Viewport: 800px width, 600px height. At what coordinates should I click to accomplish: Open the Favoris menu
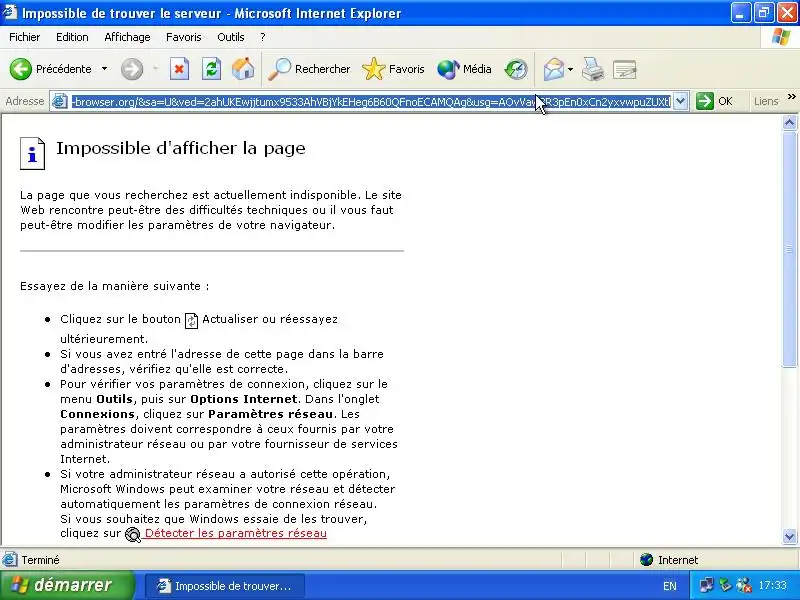[184, 37]
